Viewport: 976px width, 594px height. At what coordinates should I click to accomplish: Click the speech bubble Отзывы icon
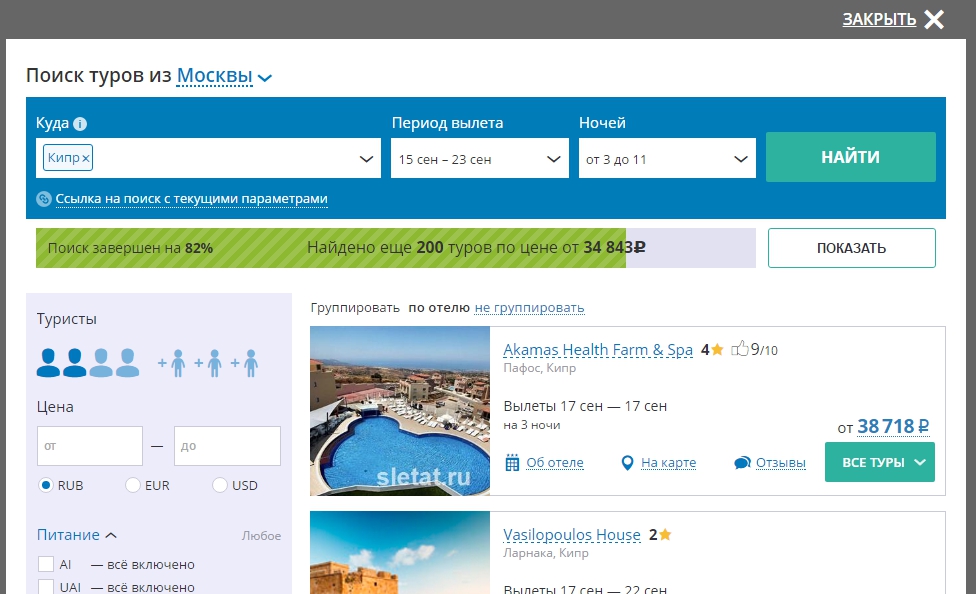tap(742, 462)
